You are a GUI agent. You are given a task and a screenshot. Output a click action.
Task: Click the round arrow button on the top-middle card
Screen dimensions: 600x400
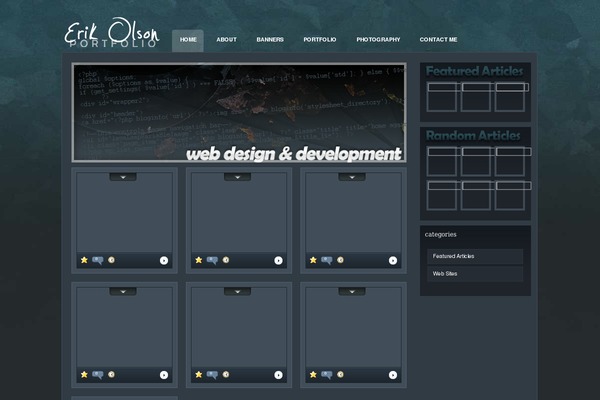click(278, 261)
